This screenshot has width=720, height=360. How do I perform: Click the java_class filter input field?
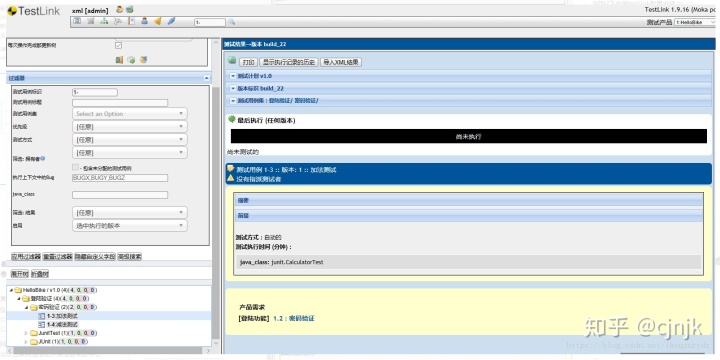point(120,195)
